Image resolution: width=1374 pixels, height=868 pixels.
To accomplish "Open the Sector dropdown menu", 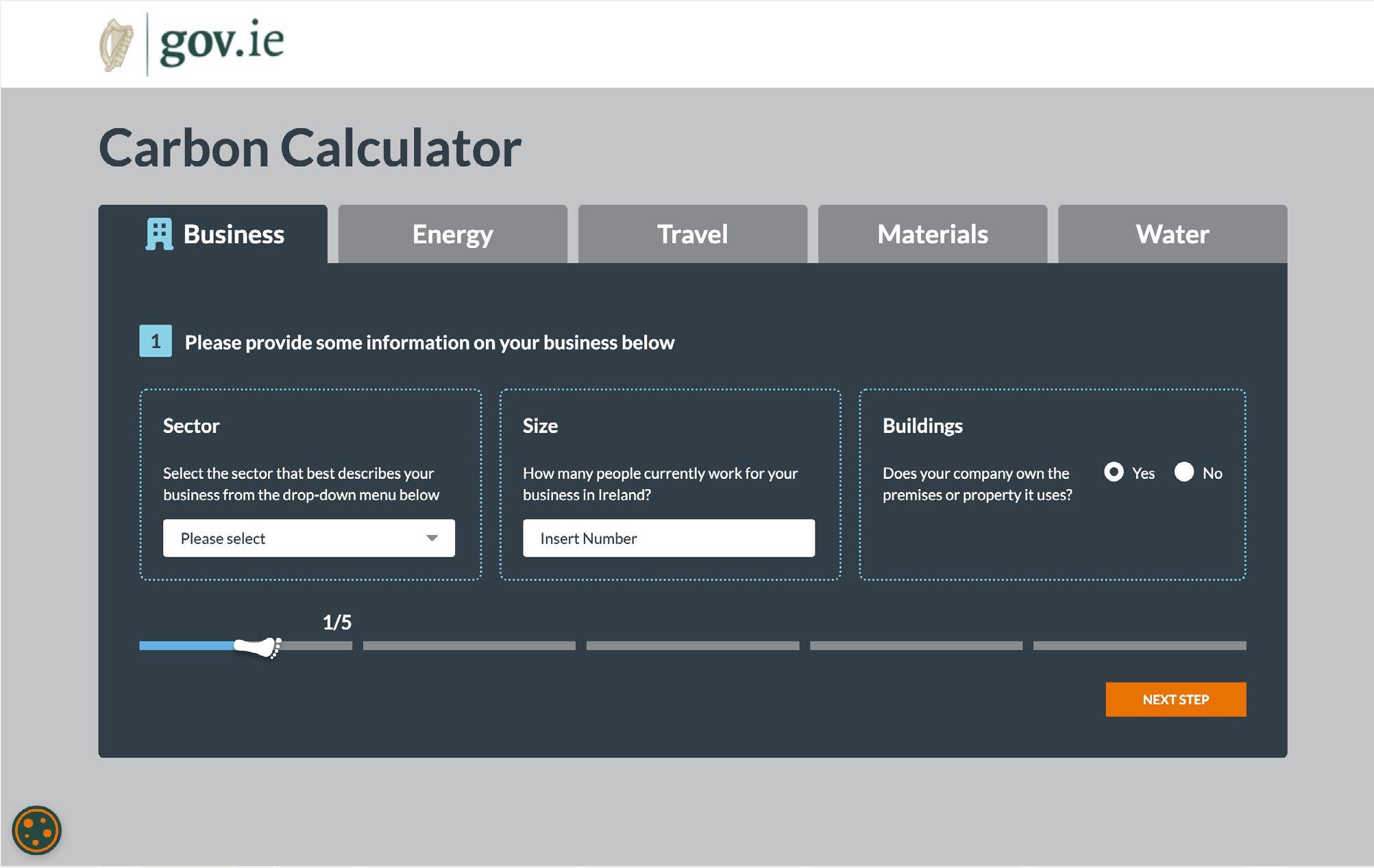I will (x=295, y=538).
